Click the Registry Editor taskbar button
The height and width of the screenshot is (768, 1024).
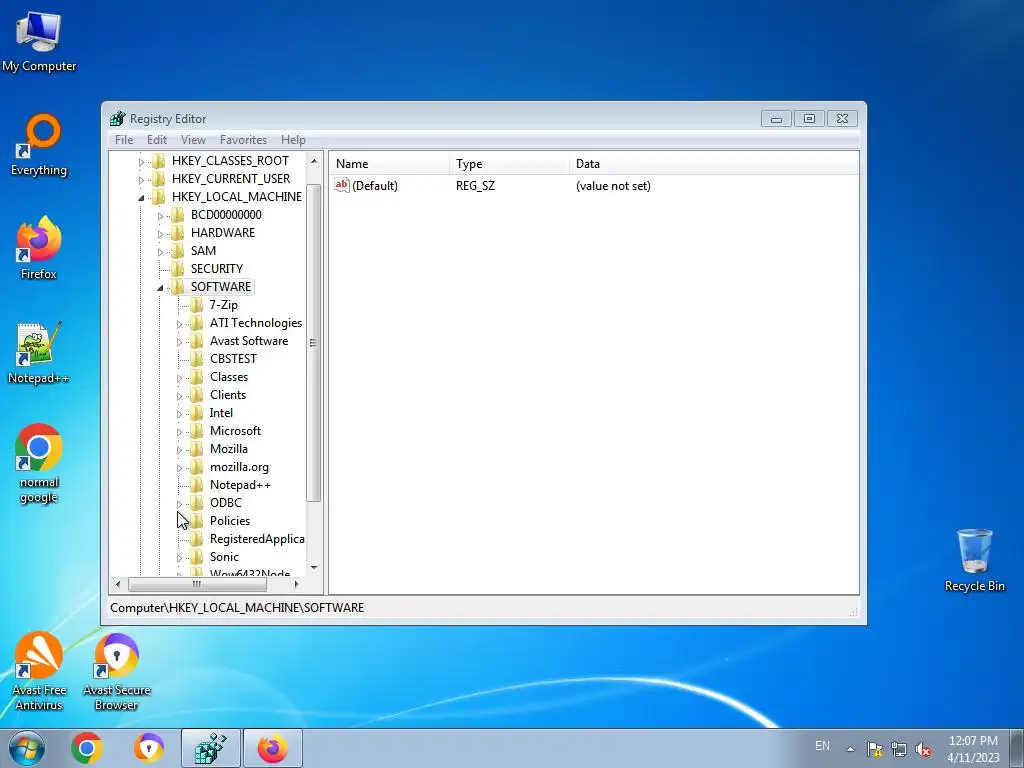211,748
